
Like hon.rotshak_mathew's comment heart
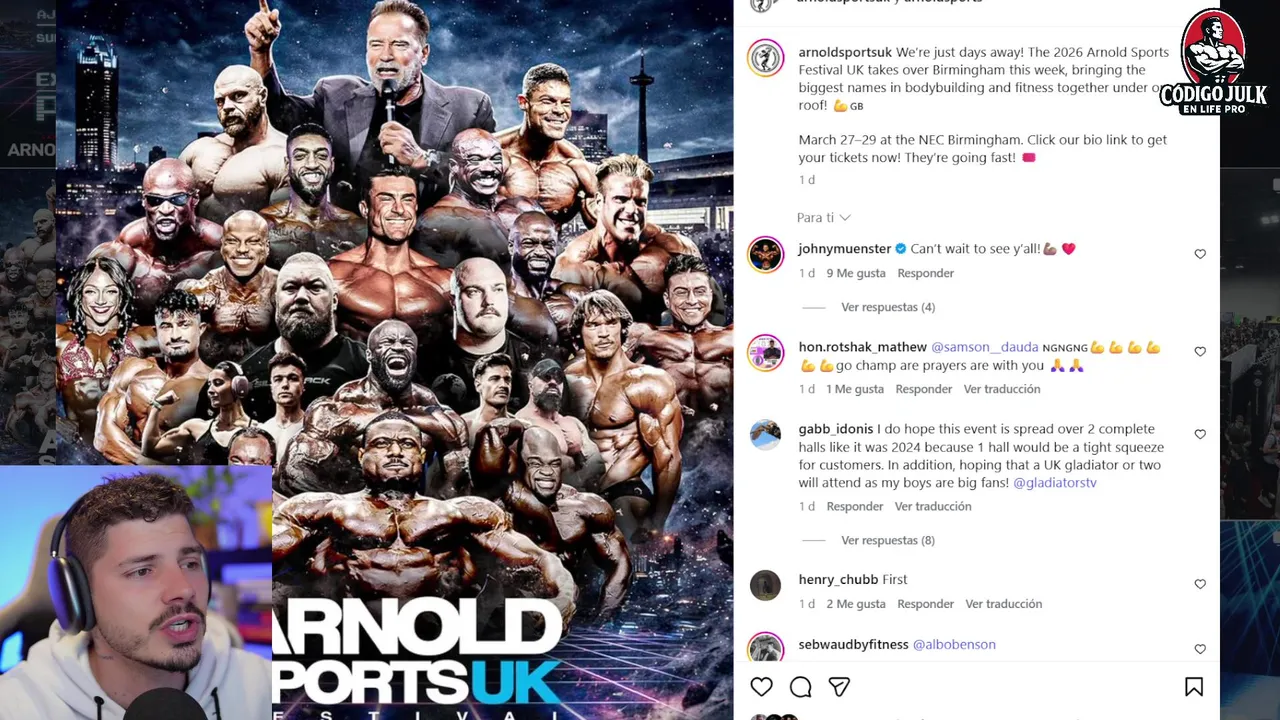pos(1200,352)
